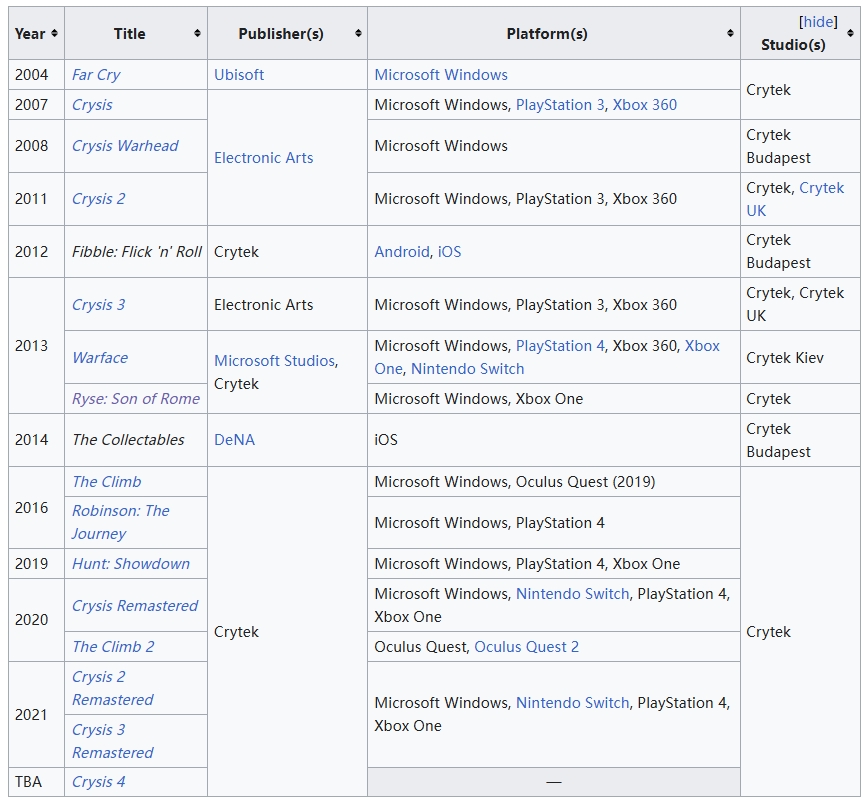The width and height of the screenshot is (868, 807).
Task: Select iOS text in The Collectables row
Action: pos(386,439)
